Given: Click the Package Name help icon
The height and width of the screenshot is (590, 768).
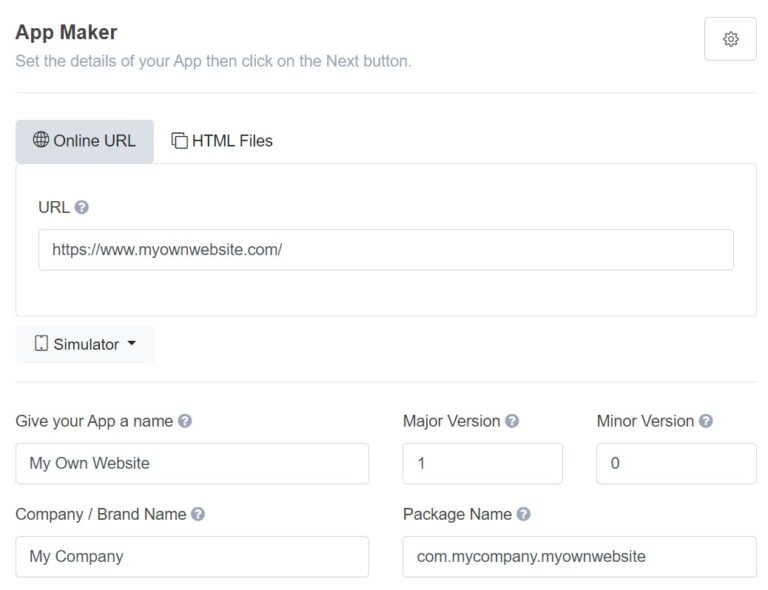Looking at the screenshot, I should coord(523,514).
